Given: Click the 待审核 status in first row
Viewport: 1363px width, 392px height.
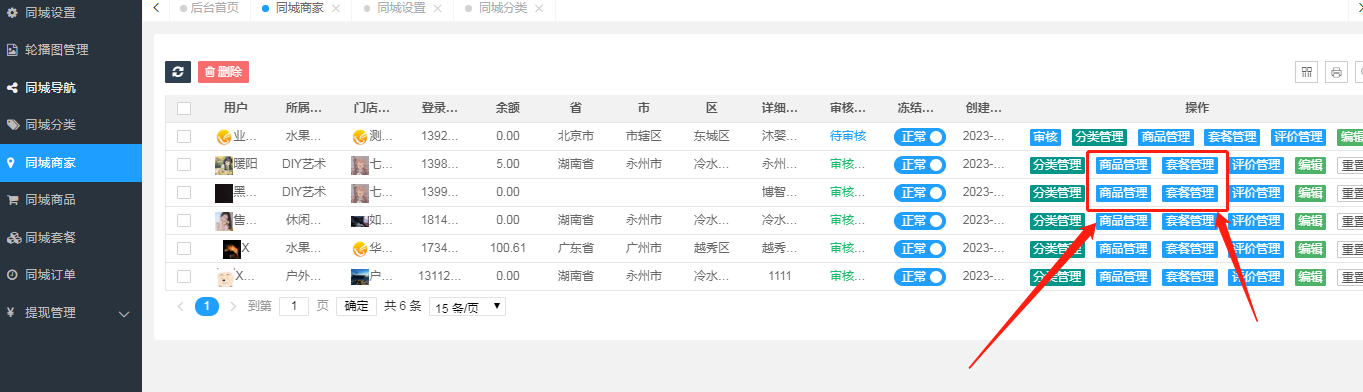Looking at the screenshot, I should coord(848,137).
